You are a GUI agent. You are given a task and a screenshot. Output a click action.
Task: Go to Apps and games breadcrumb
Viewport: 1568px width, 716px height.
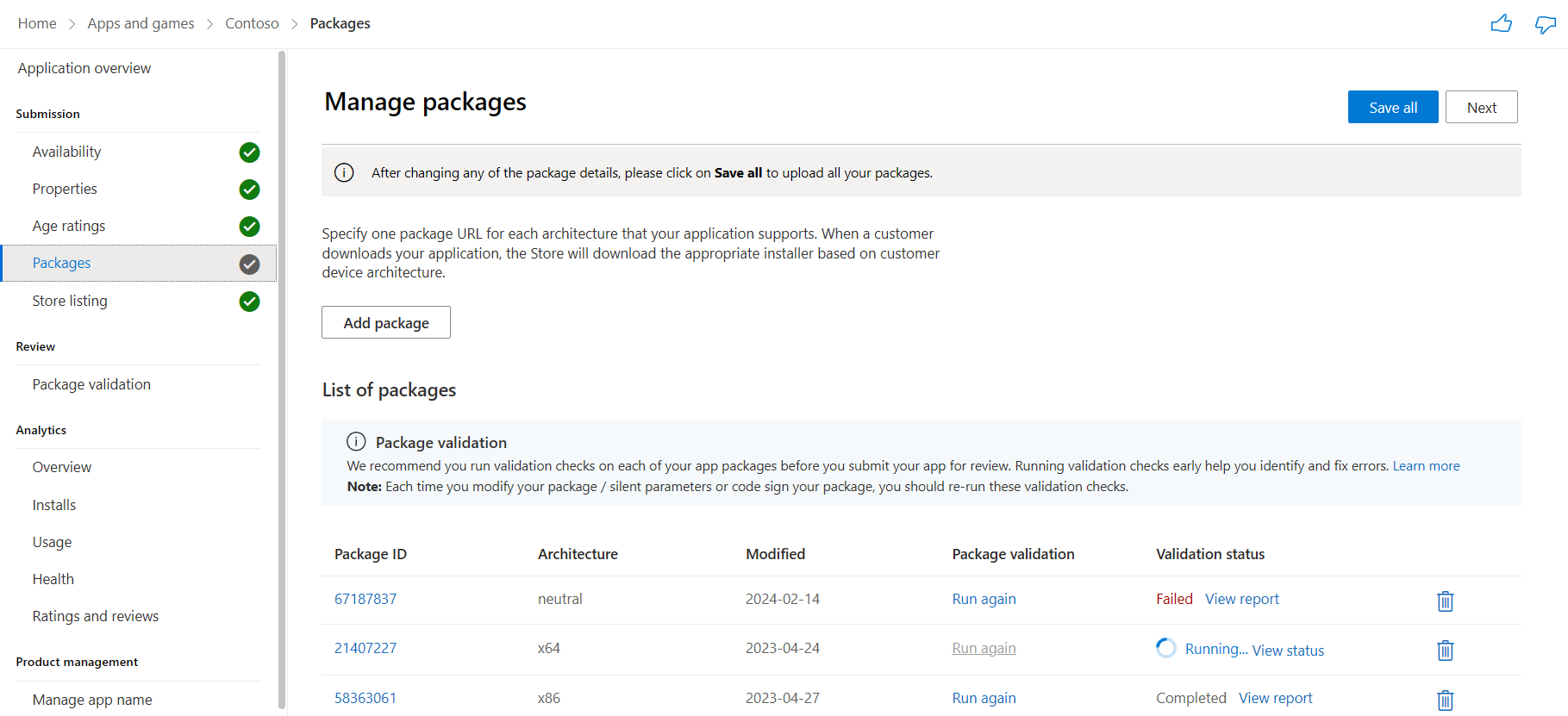(141, 23)
